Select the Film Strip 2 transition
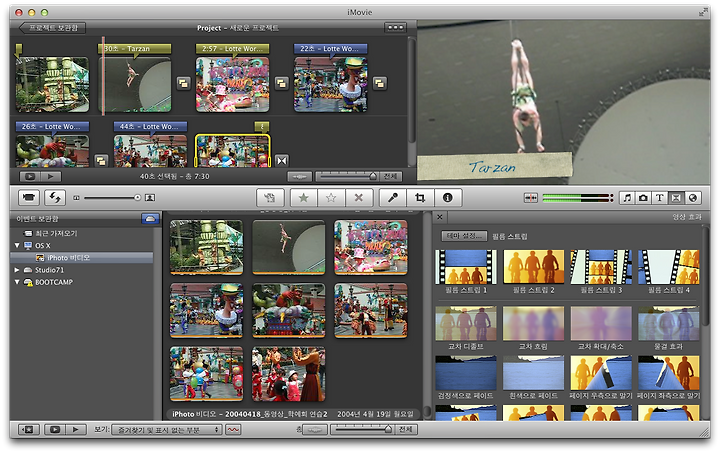Viewport: 720px width, 453px height. 533,267
